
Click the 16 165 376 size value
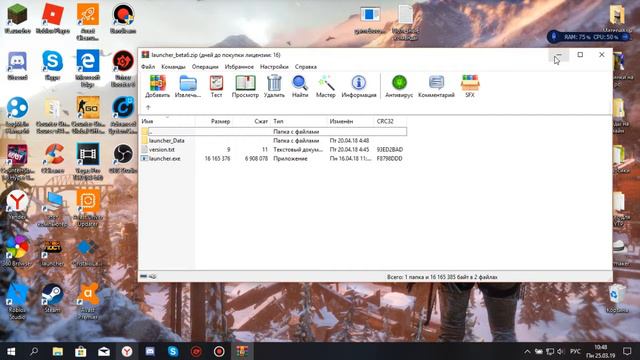[217, 158]
